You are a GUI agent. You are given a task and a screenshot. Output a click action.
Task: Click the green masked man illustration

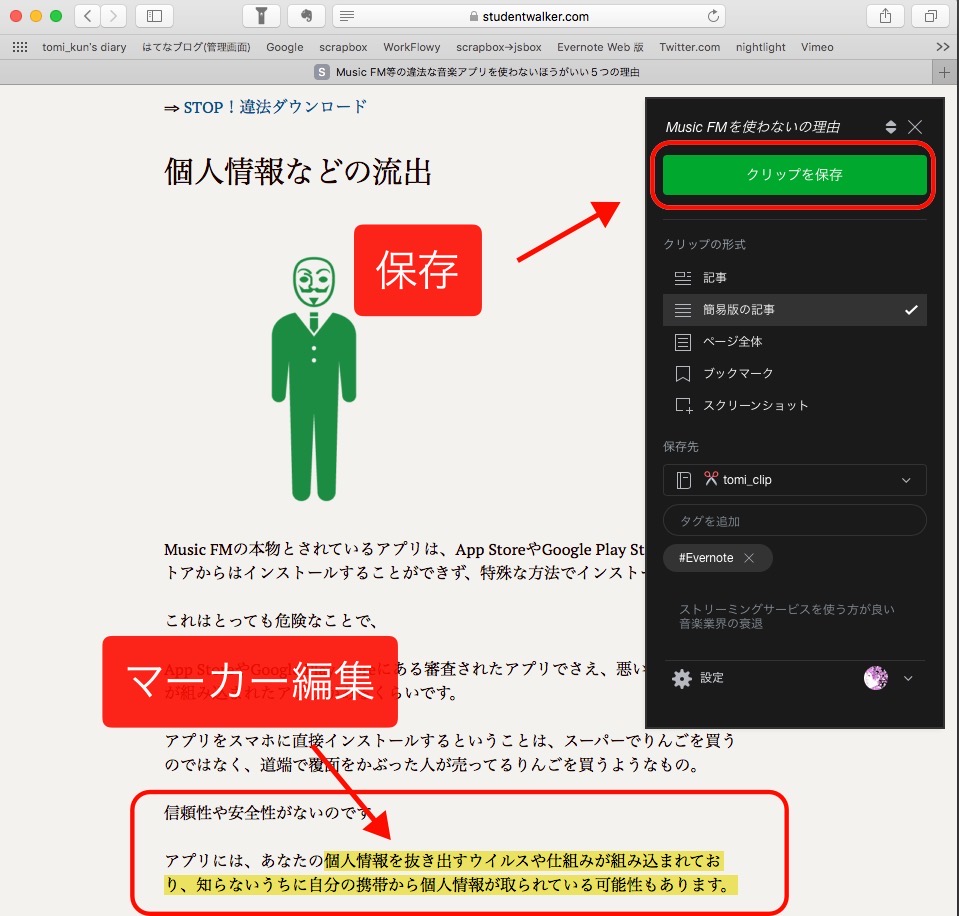point(314,379)
